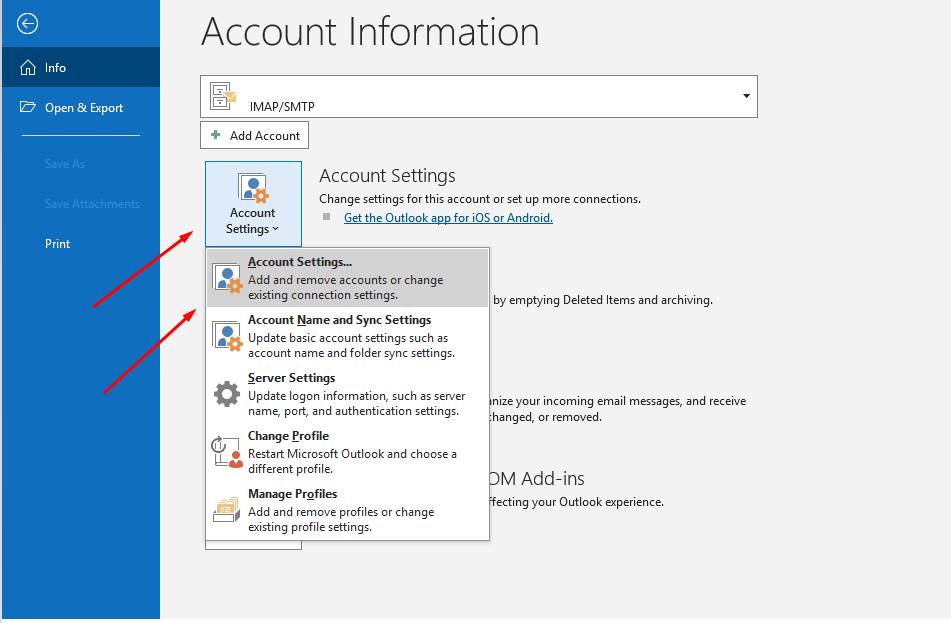Select the Info tab in sidebar
The width and height of the screenshot is (952, 623).
tap(81, 67)
